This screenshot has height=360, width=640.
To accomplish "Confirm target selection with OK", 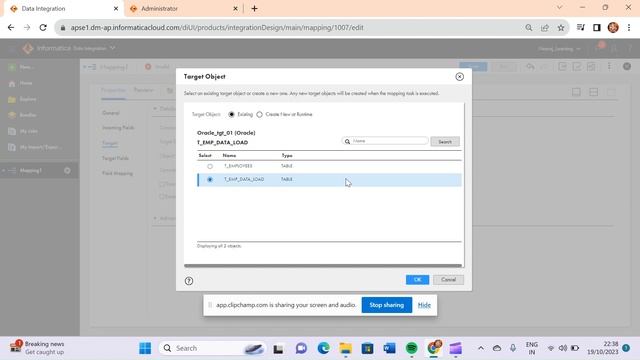I will click(417, 280).
